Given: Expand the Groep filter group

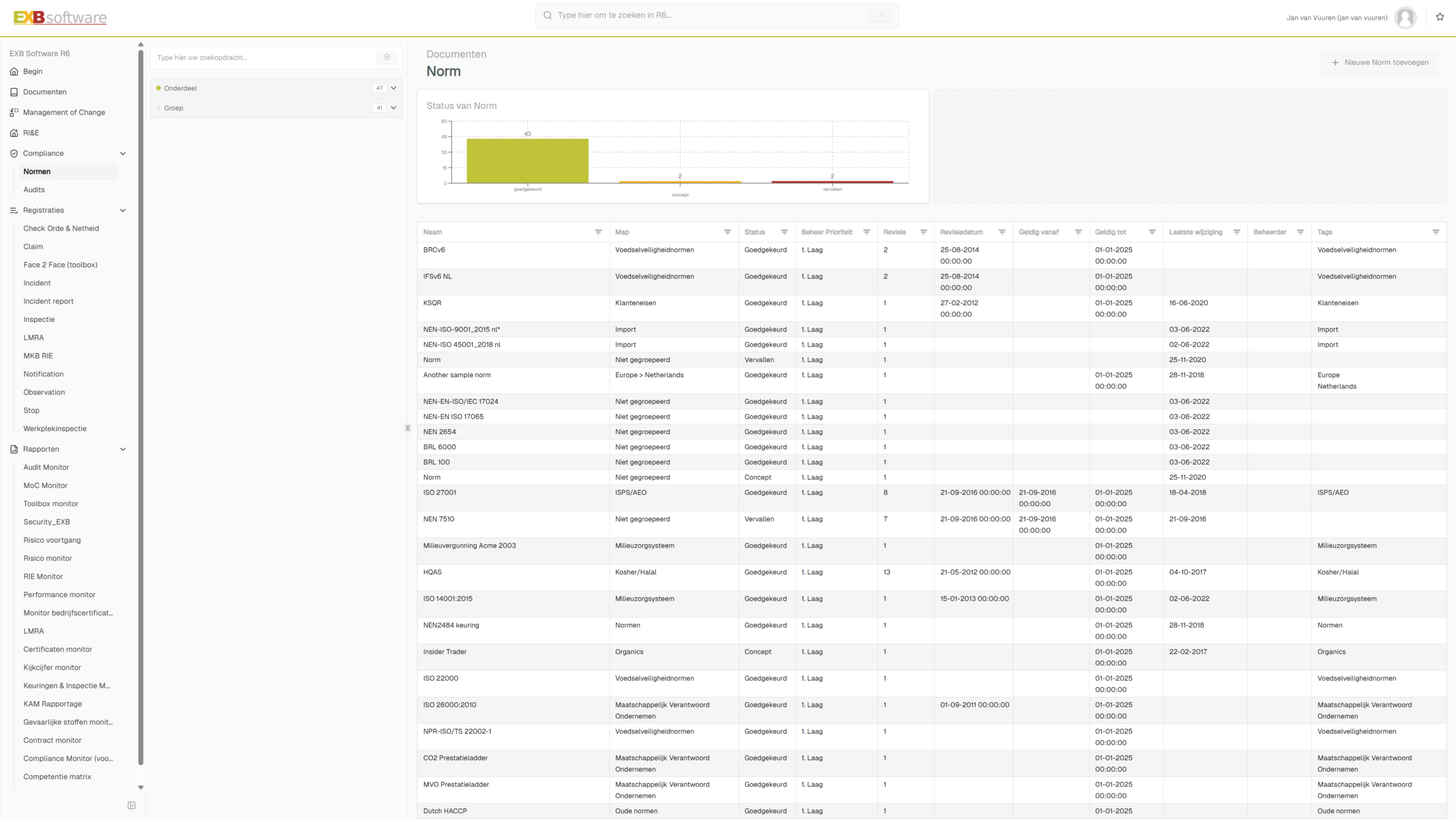Looking at the screenshot, I should coord(393,108).
